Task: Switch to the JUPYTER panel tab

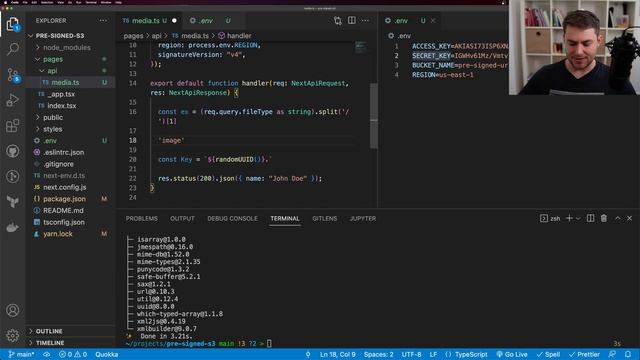Action: 362,218
